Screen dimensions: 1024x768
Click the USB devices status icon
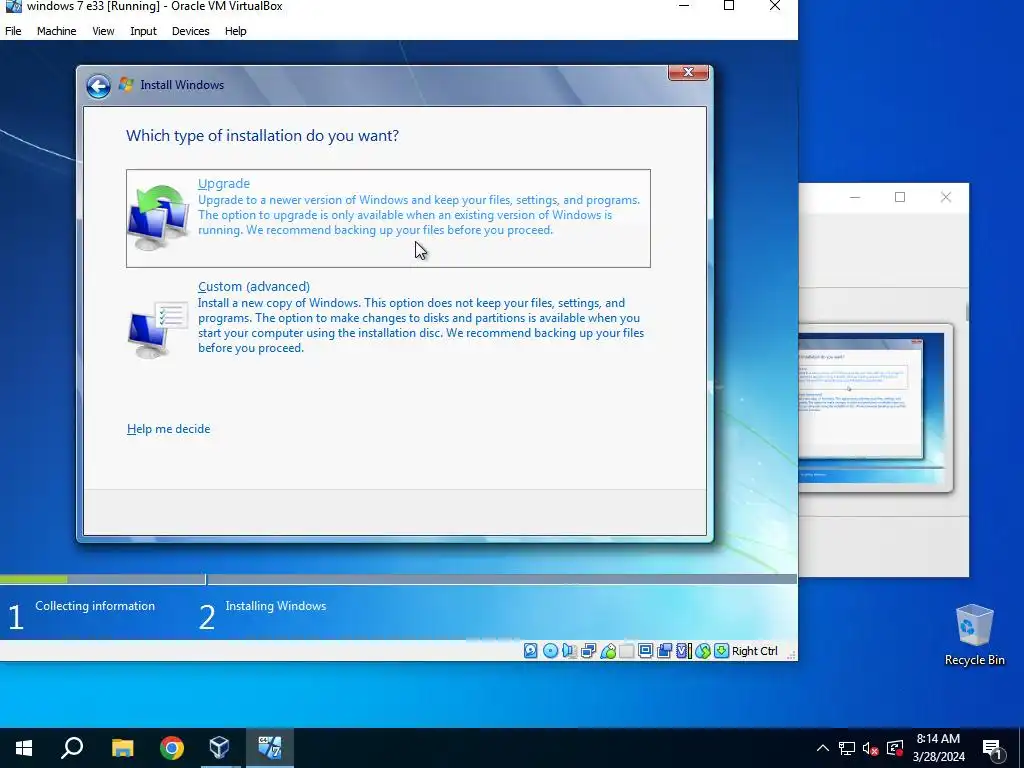tap(608, 650)
